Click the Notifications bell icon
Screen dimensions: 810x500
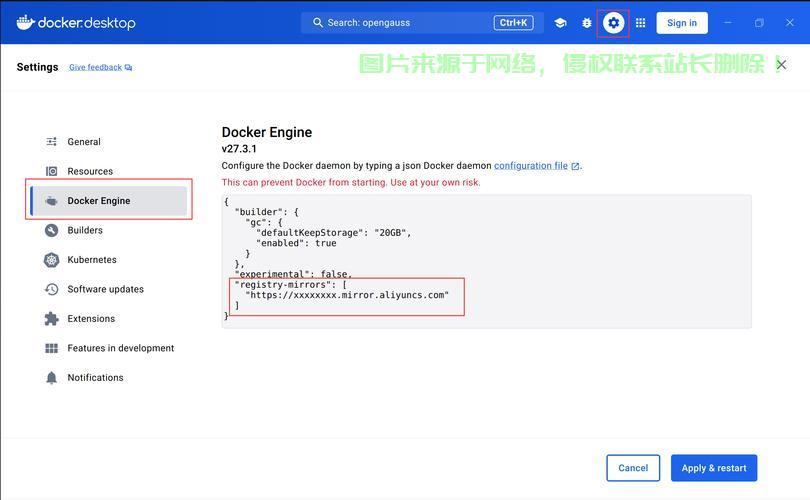click(52, 378)
